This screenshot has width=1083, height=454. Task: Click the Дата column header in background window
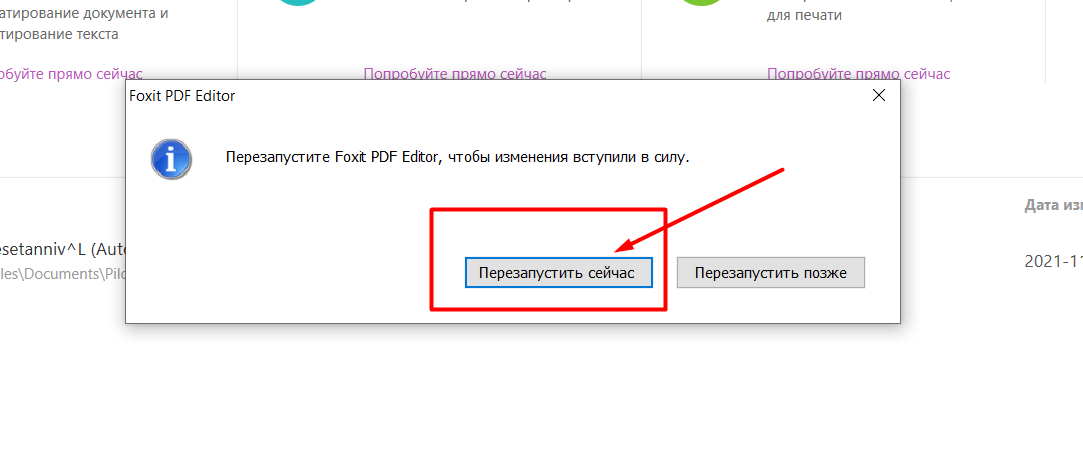(1053, 206)
